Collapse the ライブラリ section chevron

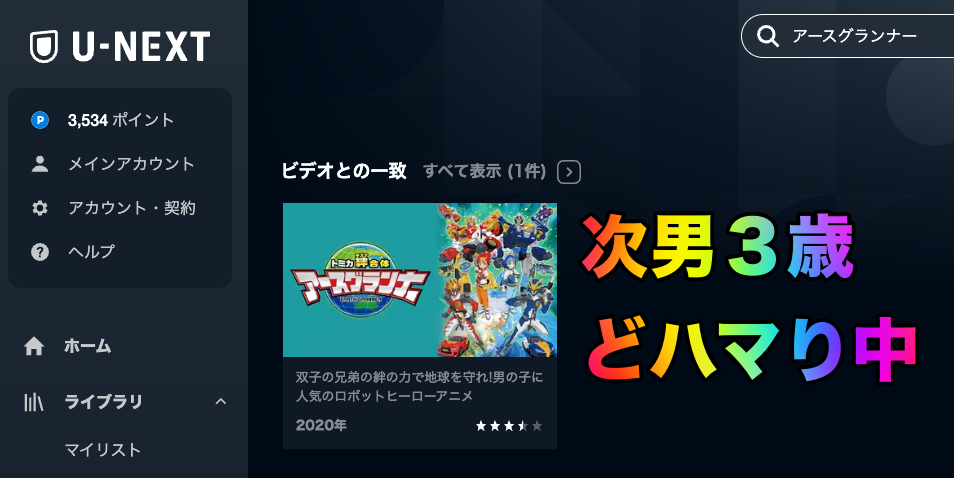click(221, 401)
